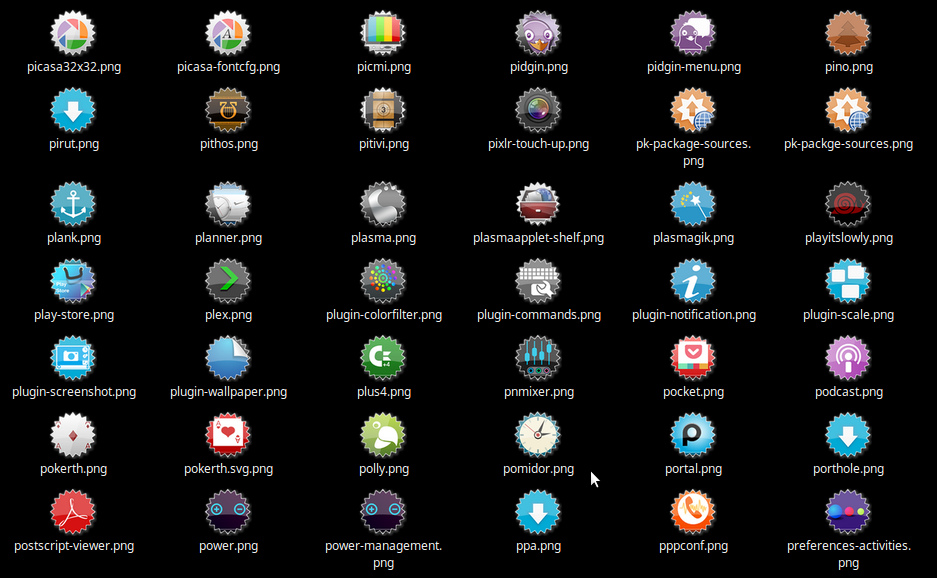Image resolution: width=937 pixels, height=578 pixels.
Task: Click the file name label "pppconf.png"
Action: point(693,546)
